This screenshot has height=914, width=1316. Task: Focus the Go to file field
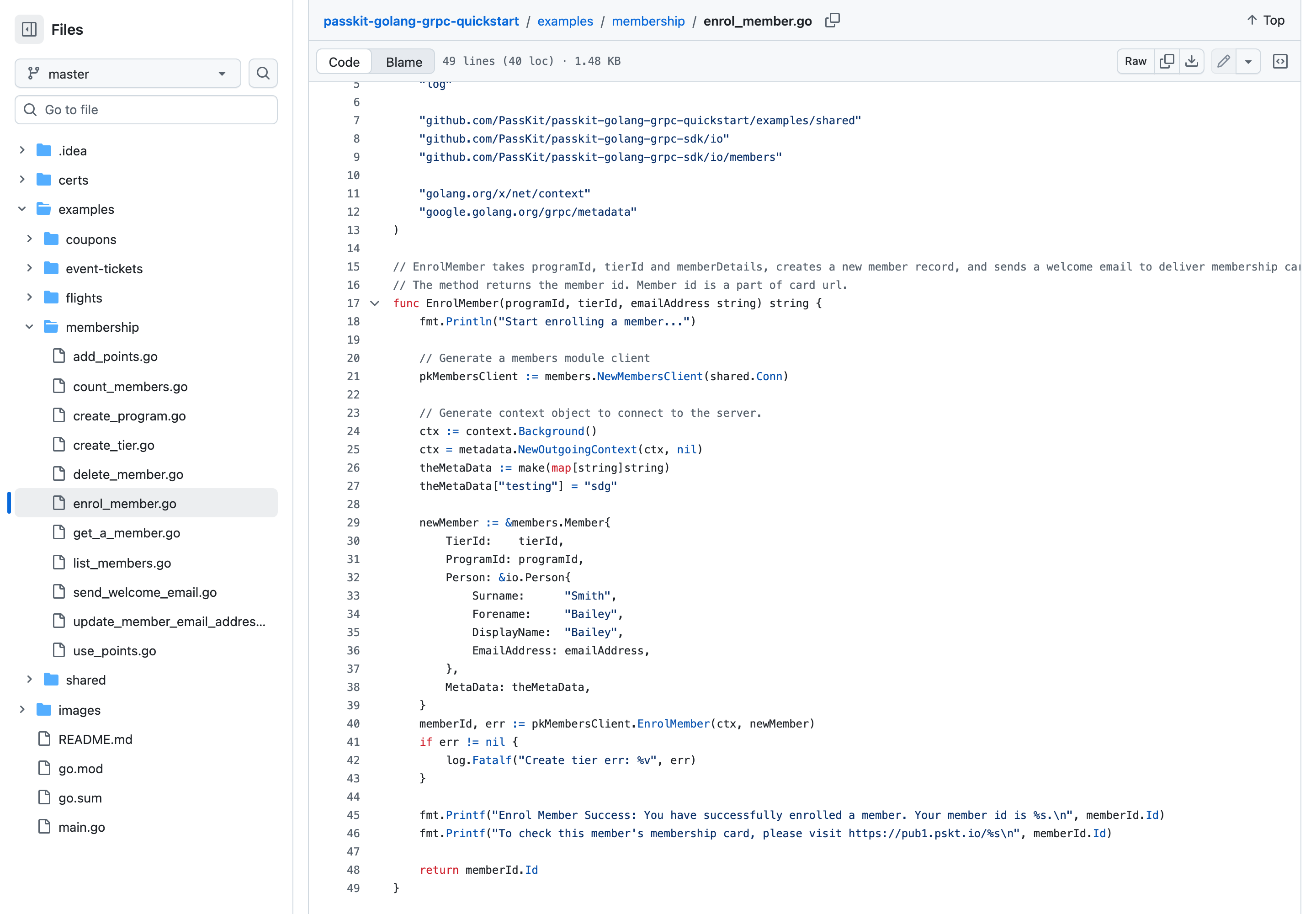[x=146, y=109]
